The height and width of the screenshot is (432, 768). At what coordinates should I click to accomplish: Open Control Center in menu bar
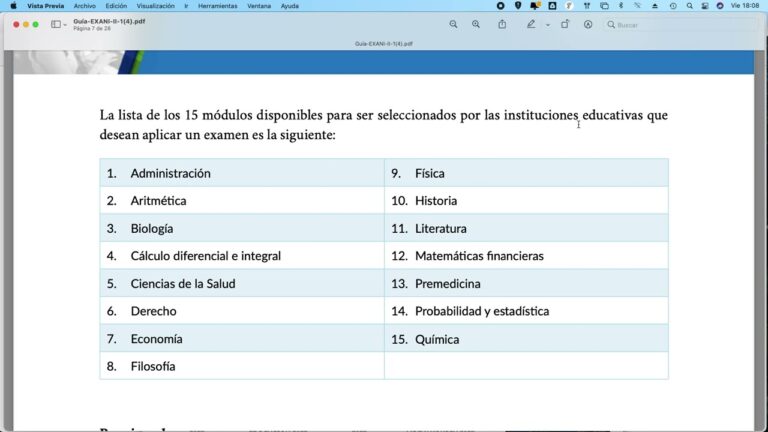click(705, 6)
